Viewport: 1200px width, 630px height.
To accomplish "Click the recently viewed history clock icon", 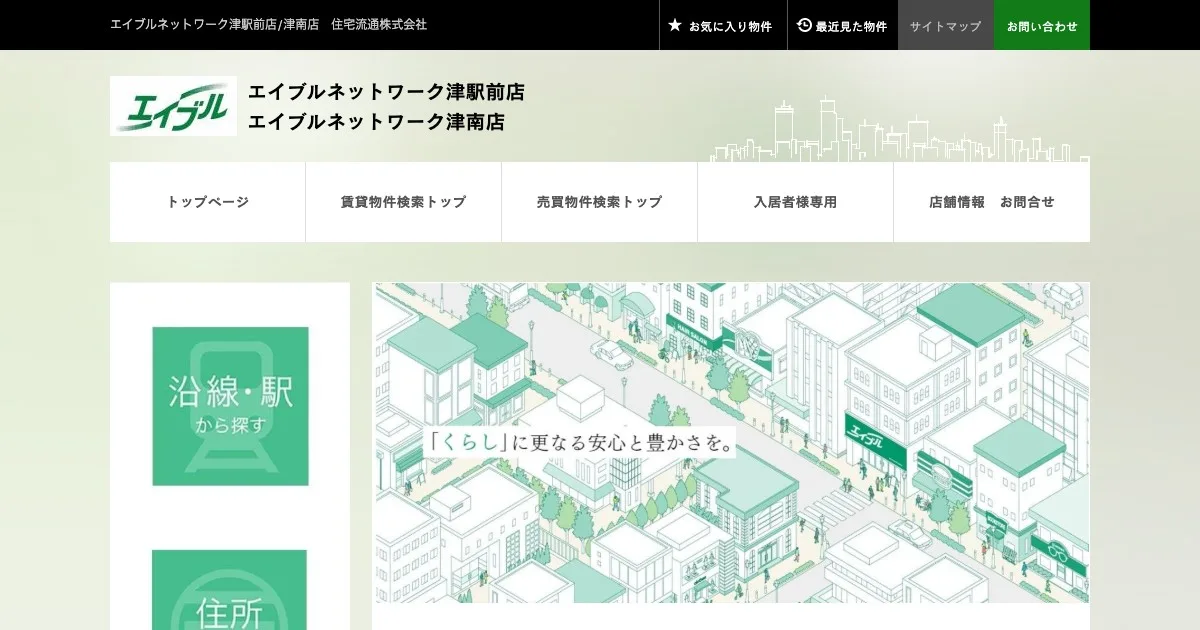I will [804, 26].
